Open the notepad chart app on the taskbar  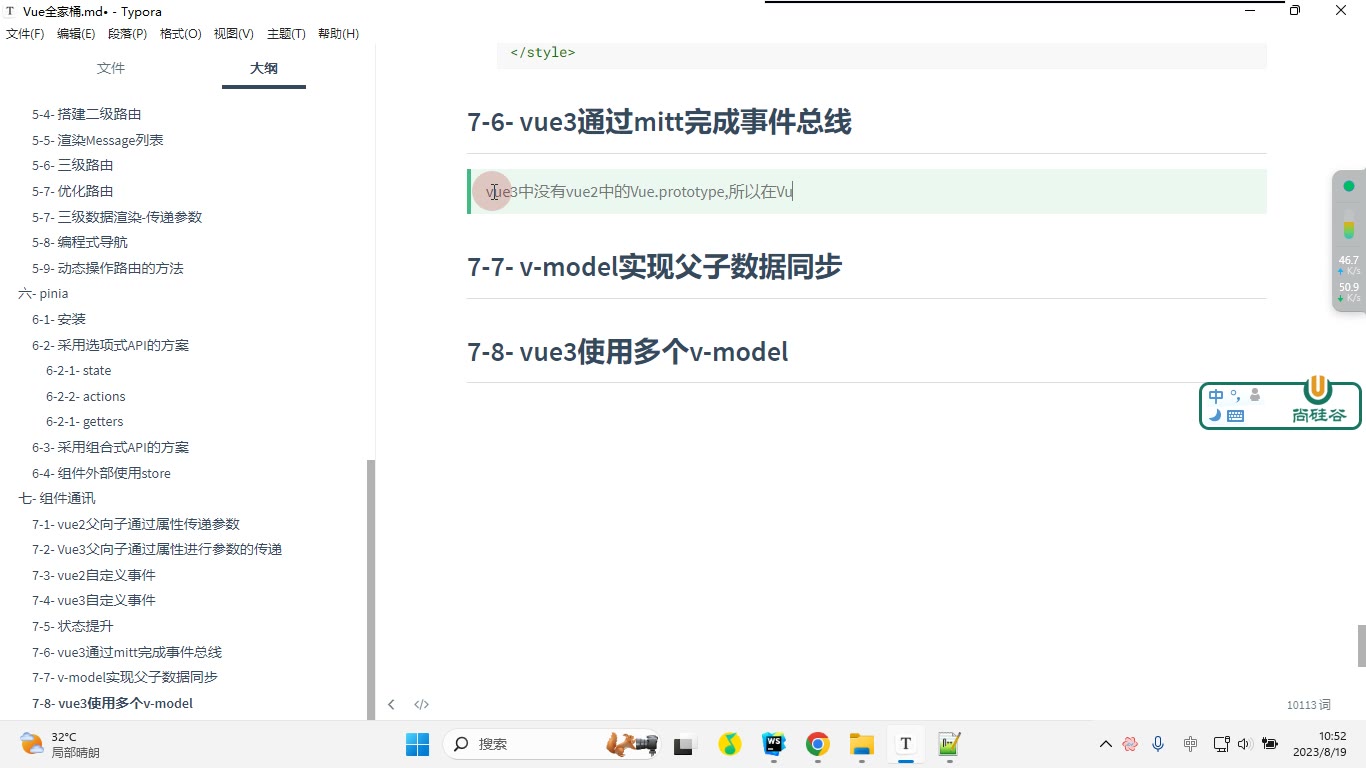coord(949,744)
